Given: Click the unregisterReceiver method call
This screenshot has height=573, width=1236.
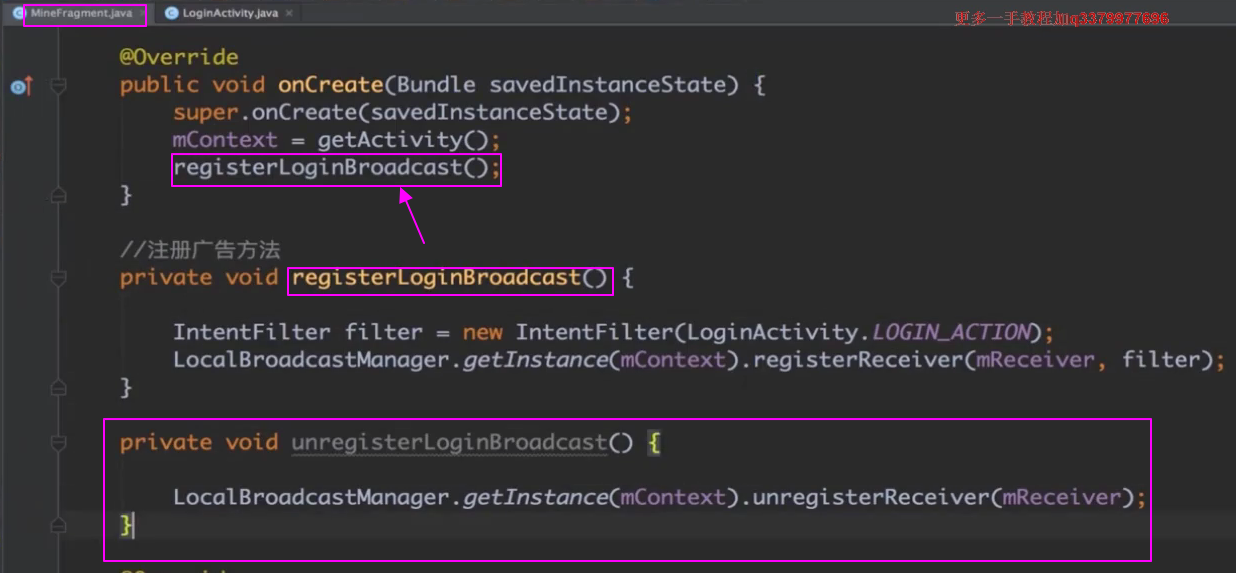Looking at the screenshot, I should pyautogui.click(x=871, y=497).
